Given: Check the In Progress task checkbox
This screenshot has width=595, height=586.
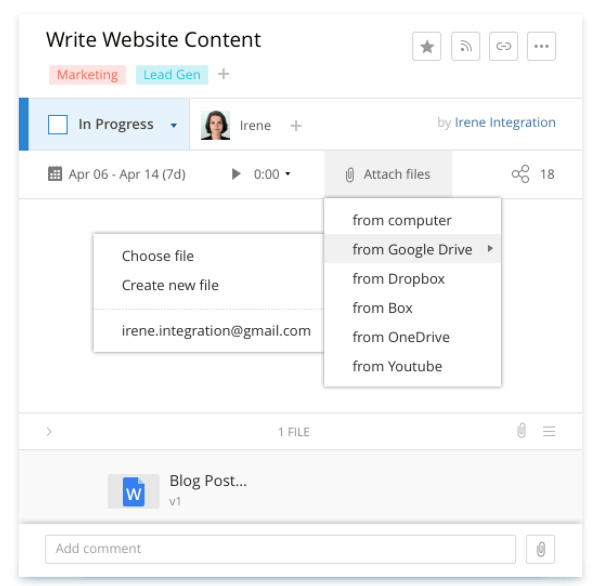Looking at the screenshot, I should 58,124.
